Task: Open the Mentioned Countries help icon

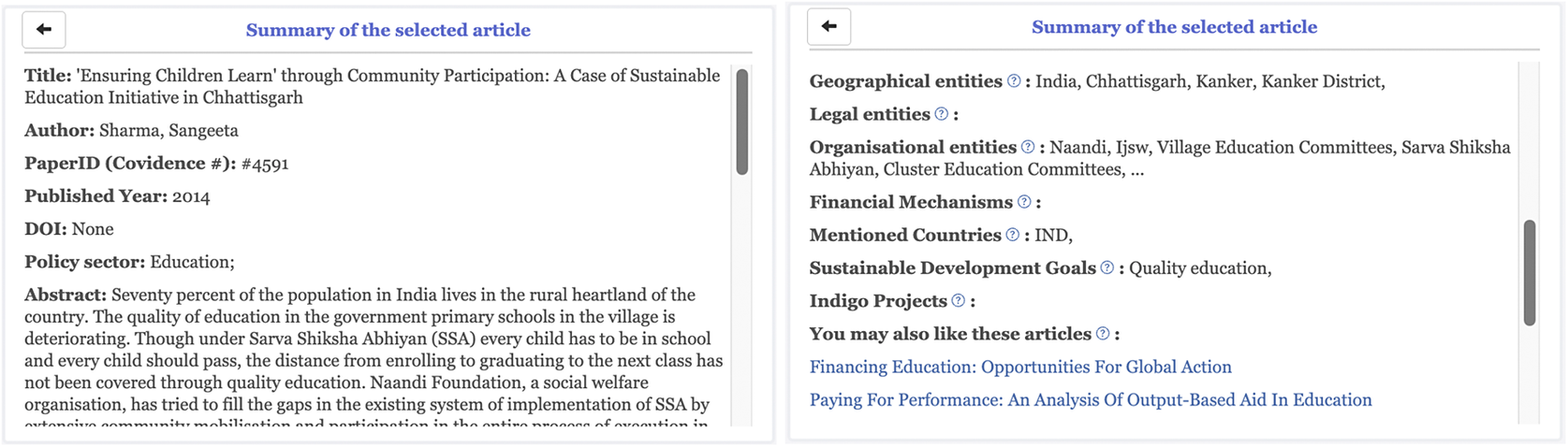Action: pos(1012,235)
